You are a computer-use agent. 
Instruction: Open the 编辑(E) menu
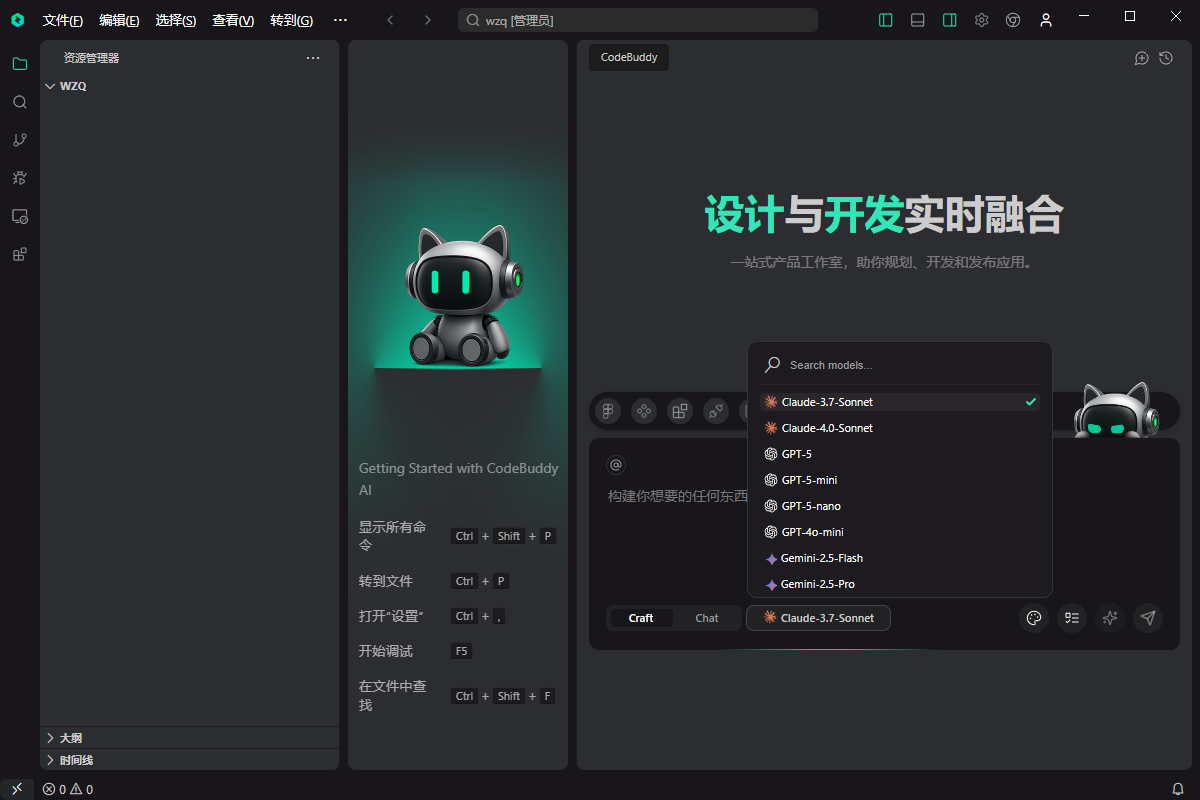tap(119, 20)
